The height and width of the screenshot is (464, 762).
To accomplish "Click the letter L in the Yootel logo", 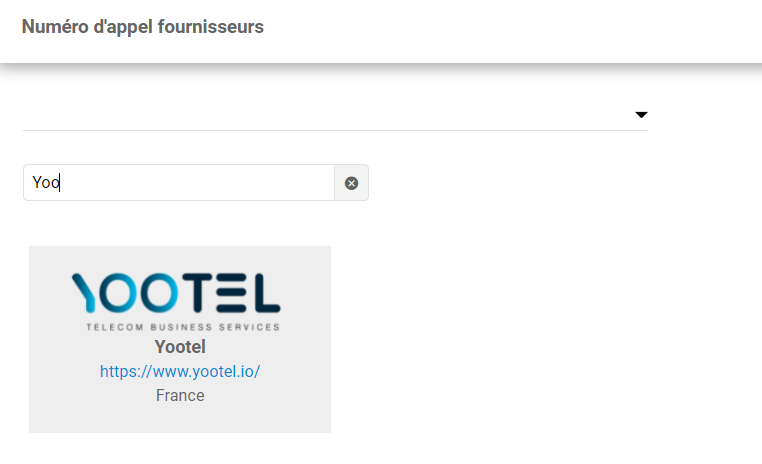I will coord(265,291).
